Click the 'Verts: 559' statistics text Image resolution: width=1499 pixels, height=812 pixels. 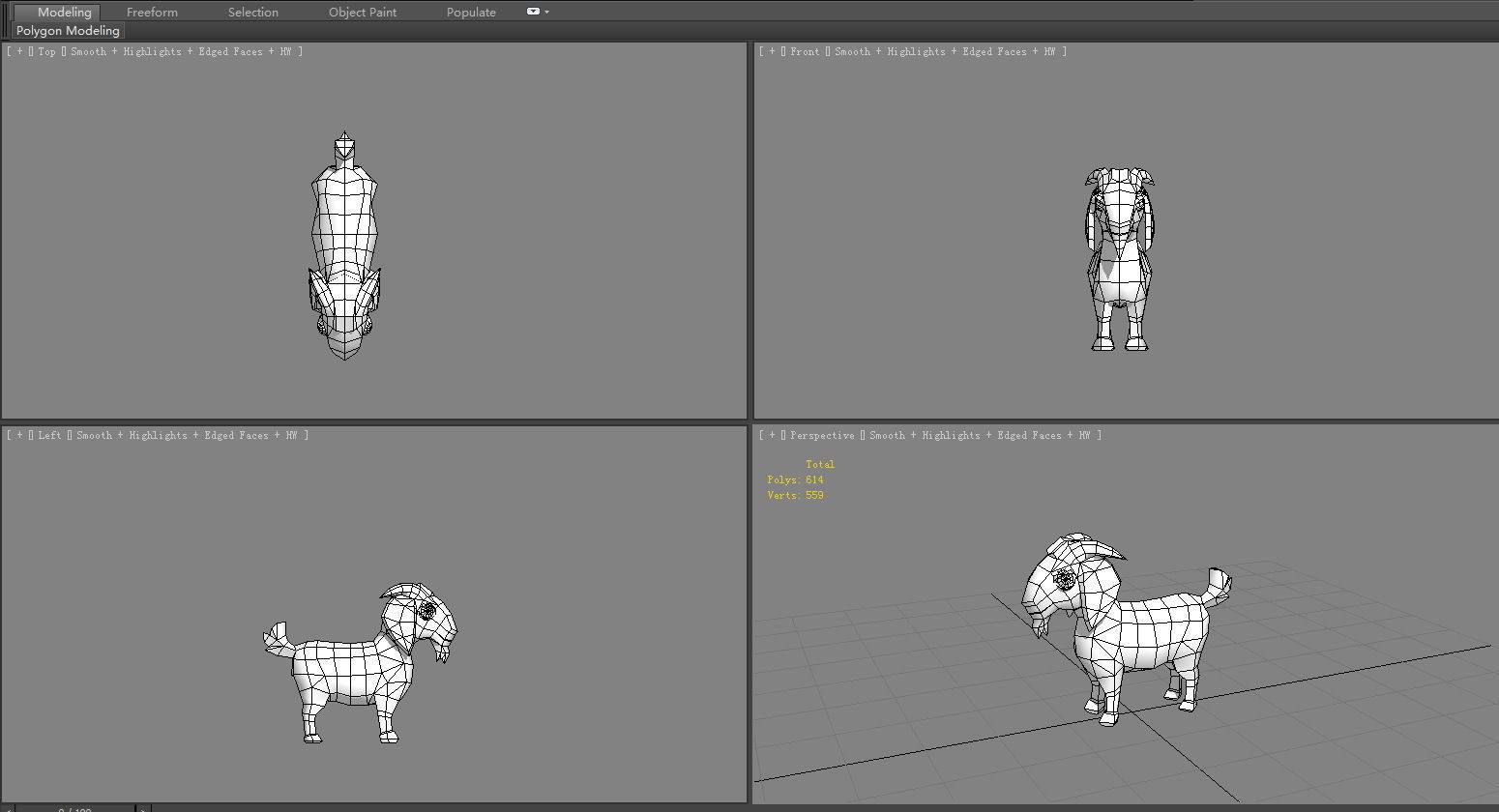point(795,495)
